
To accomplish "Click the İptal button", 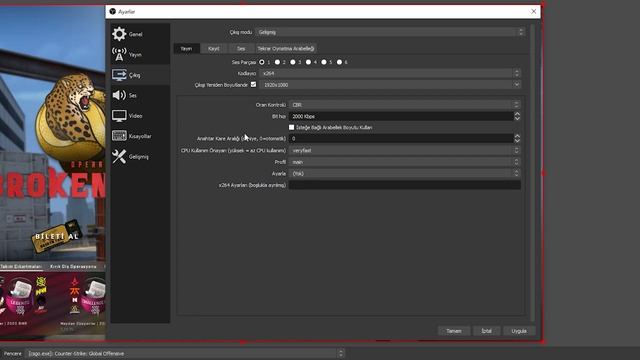I will [x=486, y=331].
